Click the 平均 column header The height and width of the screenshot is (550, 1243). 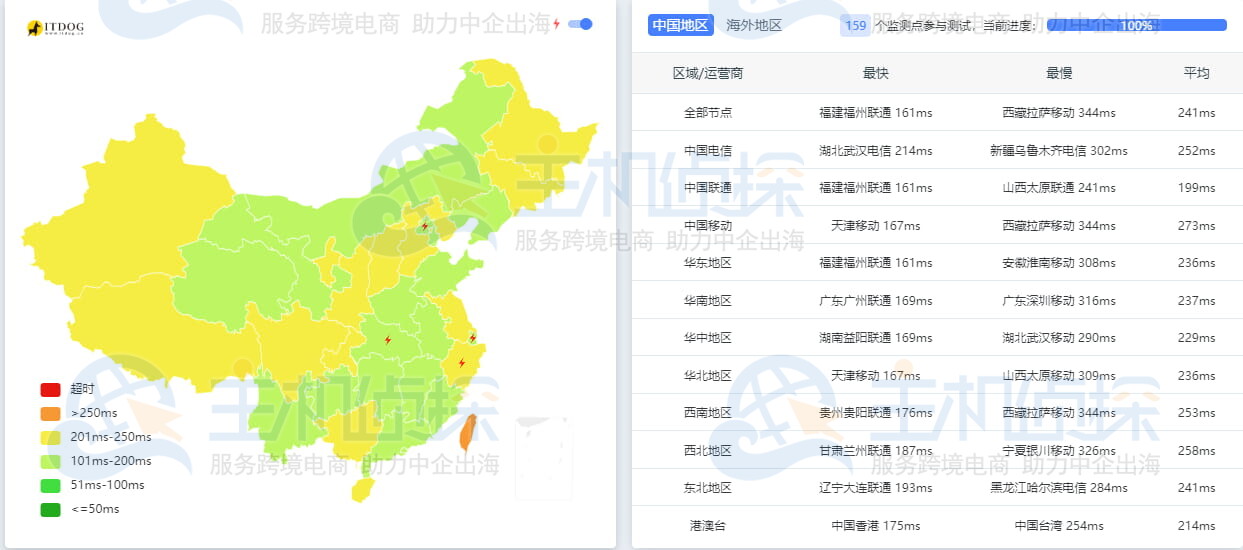pyautogui.click(x=1196, y=73)
